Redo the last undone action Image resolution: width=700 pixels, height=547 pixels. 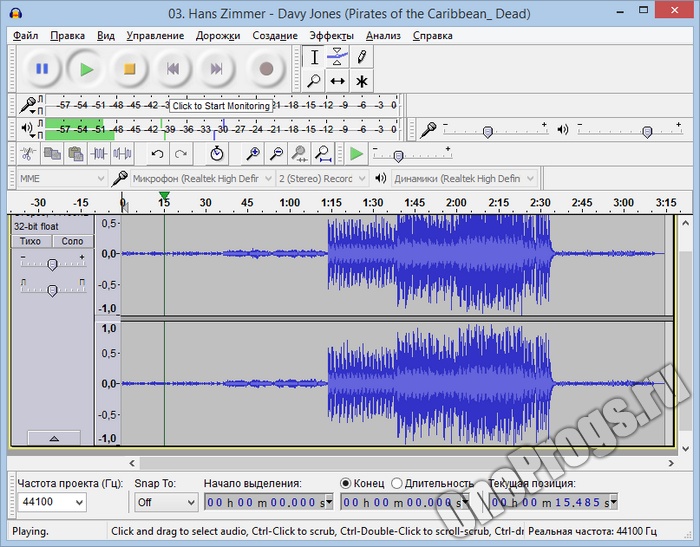coord(181,154)
